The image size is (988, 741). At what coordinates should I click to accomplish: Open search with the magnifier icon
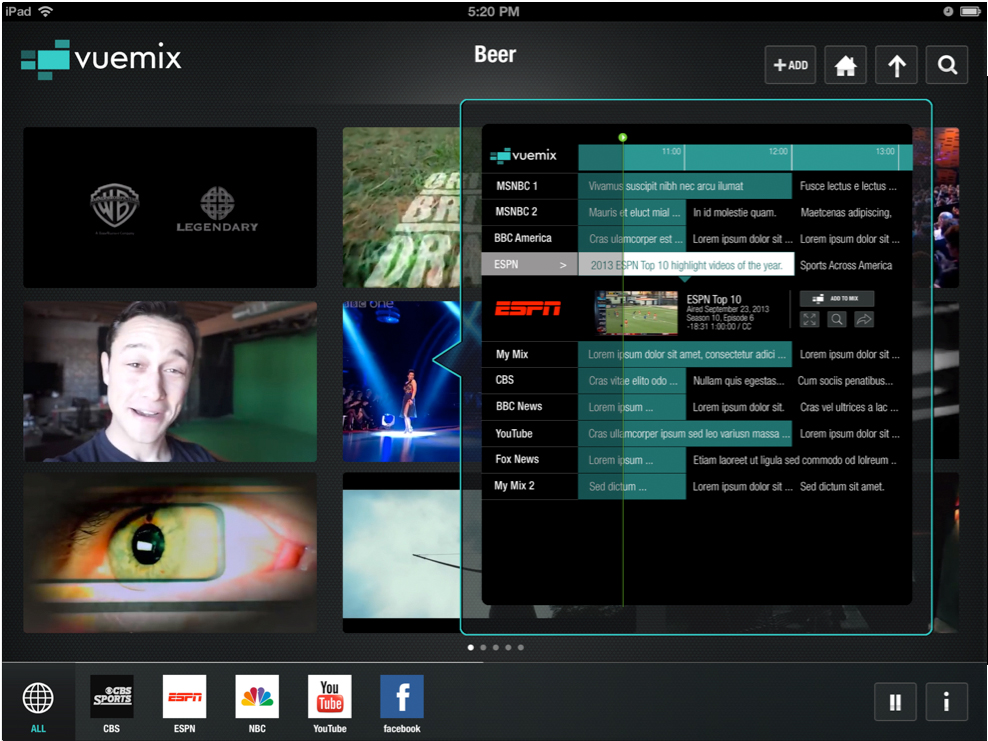pos(947,65)
